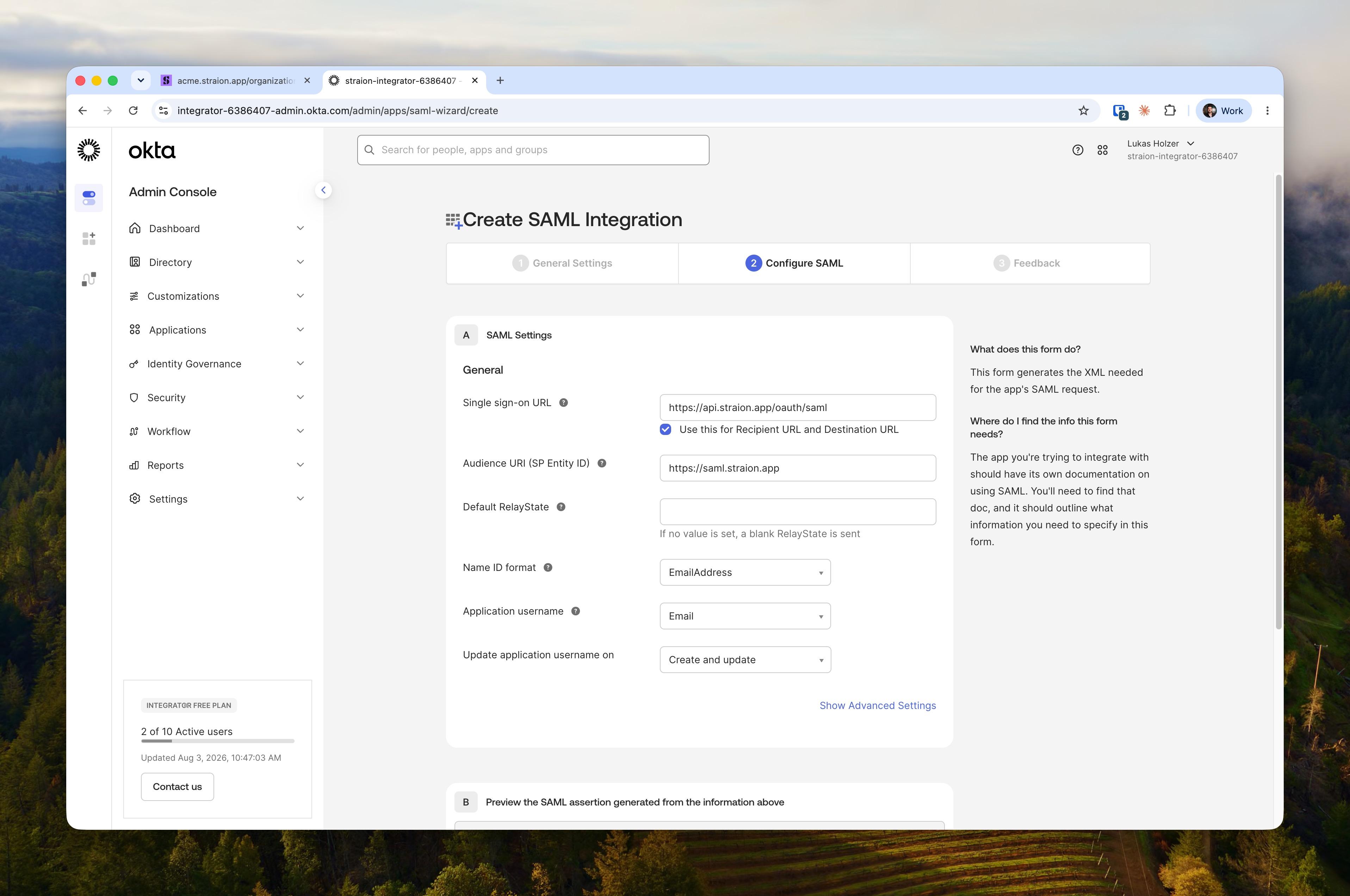Image resolution: width=1350 pixels, height=896 pixels.
Task: Open the Name ID format dropdown
Action: pos(745,573)
